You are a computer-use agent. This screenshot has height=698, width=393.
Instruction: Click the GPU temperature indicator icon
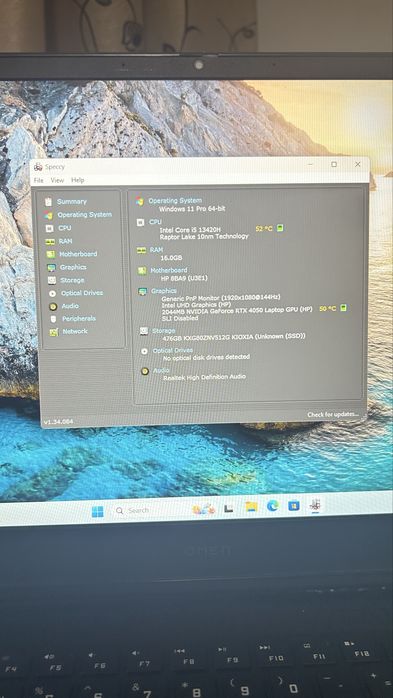(x=343, y=308)
